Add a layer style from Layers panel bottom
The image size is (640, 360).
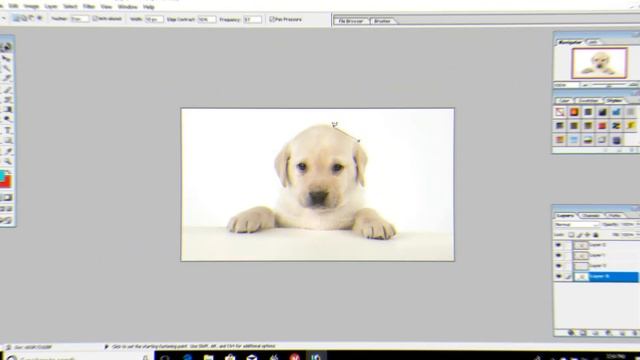[x=571, y=333]
